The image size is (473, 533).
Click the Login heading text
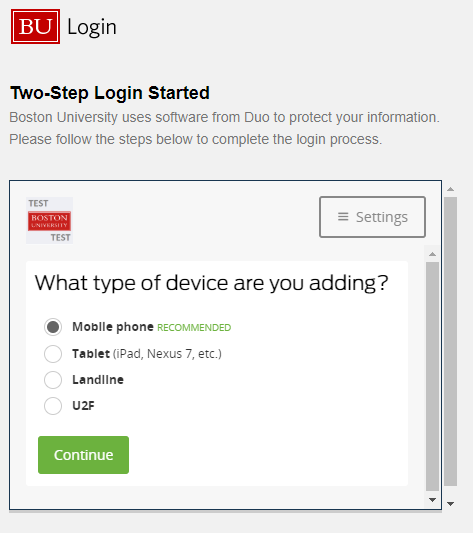point(92,27)
